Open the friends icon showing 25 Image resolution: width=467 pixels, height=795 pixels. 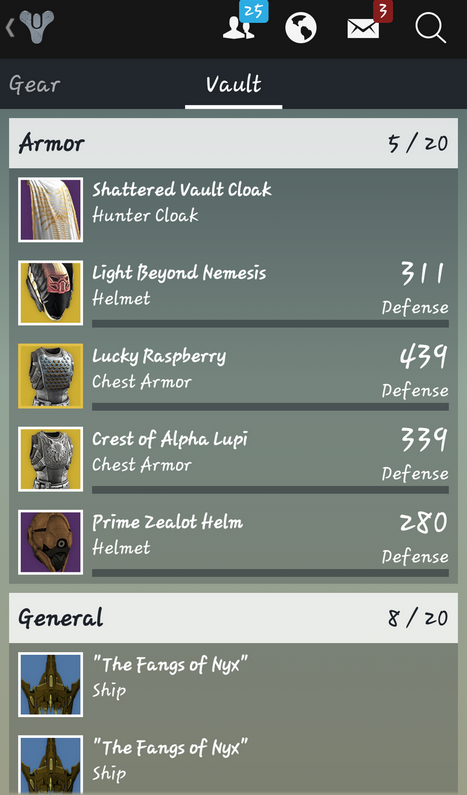(x=244, y=22)
